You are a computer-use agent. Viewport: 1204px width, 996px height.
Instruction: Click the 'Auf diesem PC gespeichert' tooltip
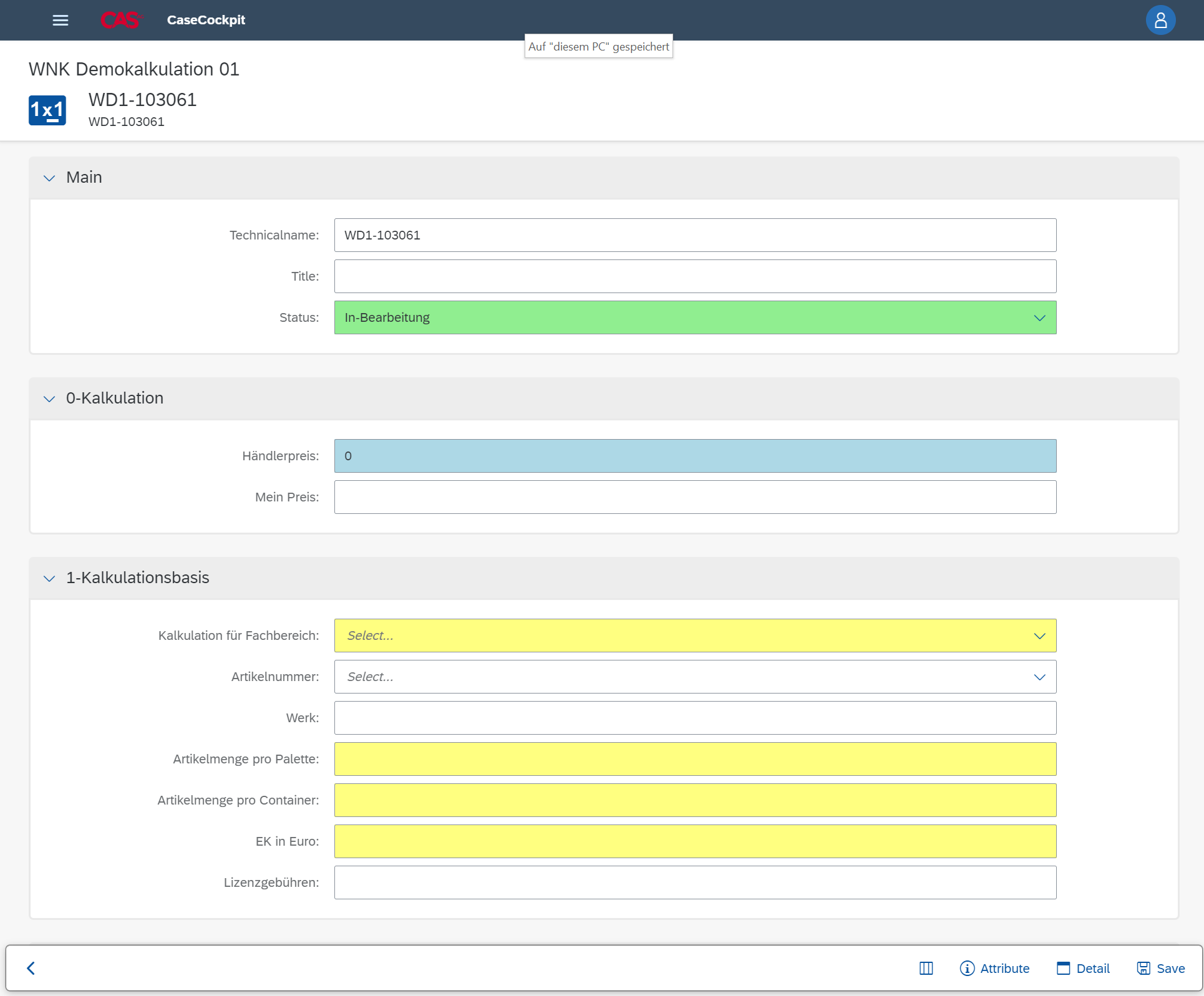coord(599,46)
